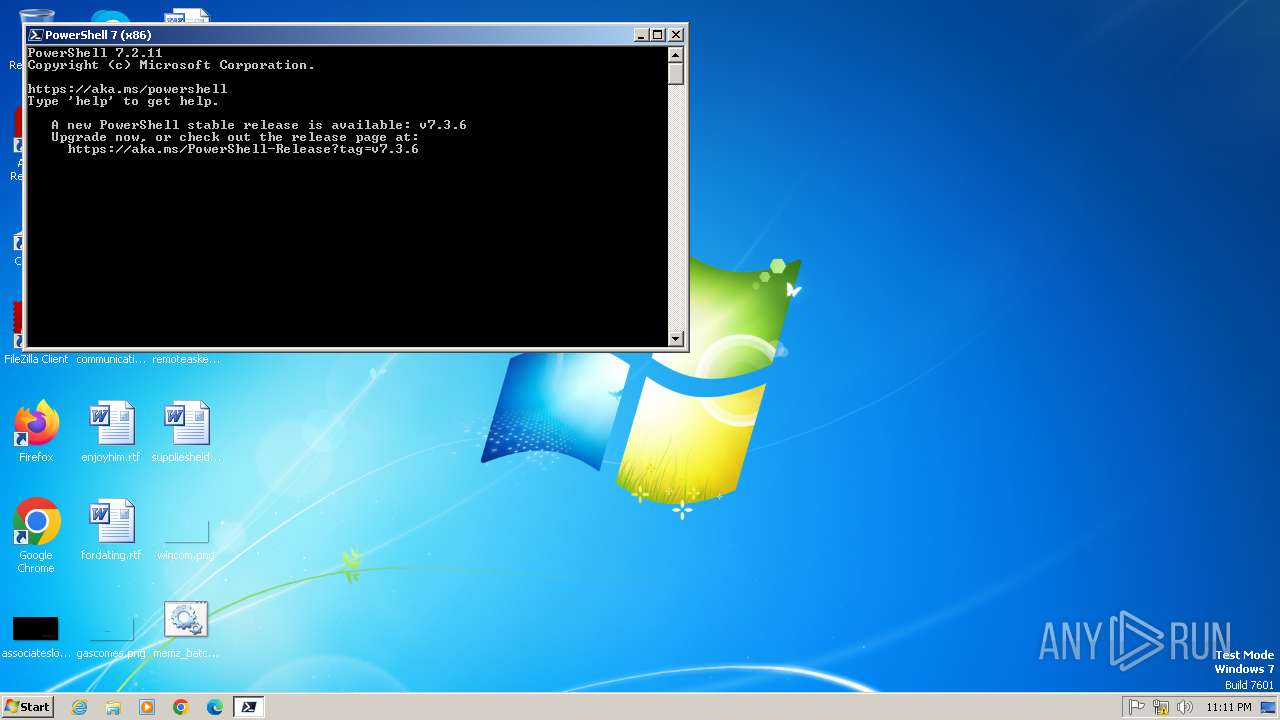Minimize the PowerShell window
This screenshot has height=720, width=1280.
click(x=641, y=35)
